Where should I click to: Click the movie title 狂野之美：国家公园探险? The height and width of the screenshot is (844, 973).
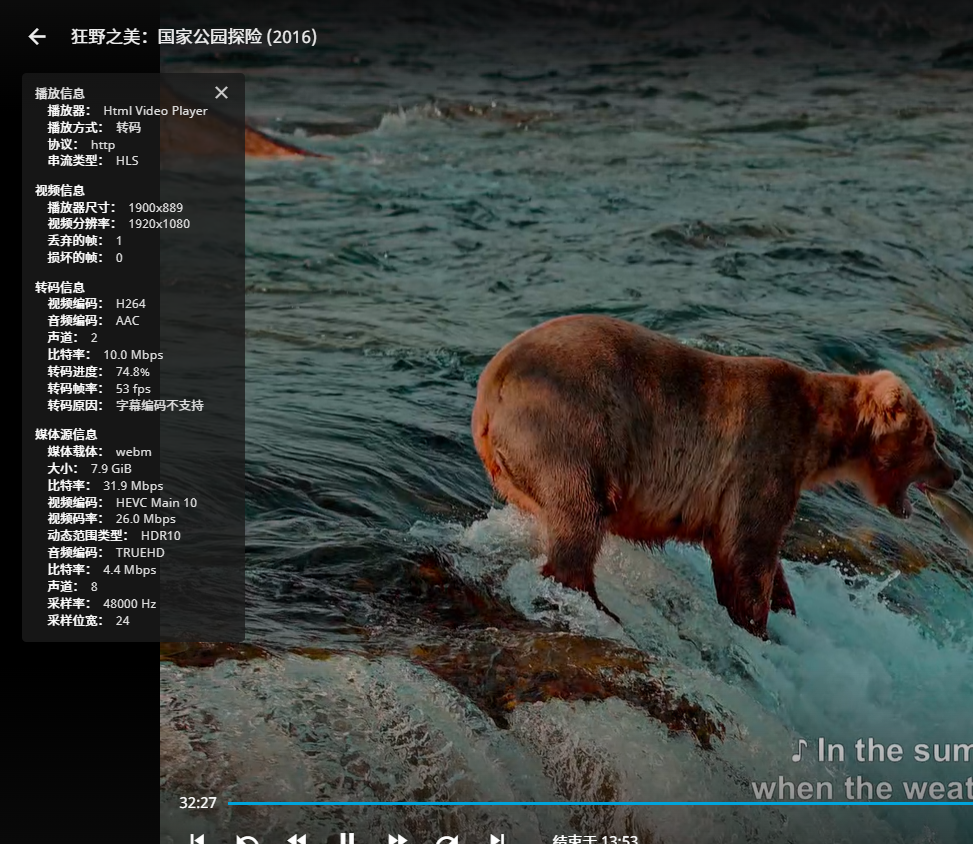coord(190,37)
